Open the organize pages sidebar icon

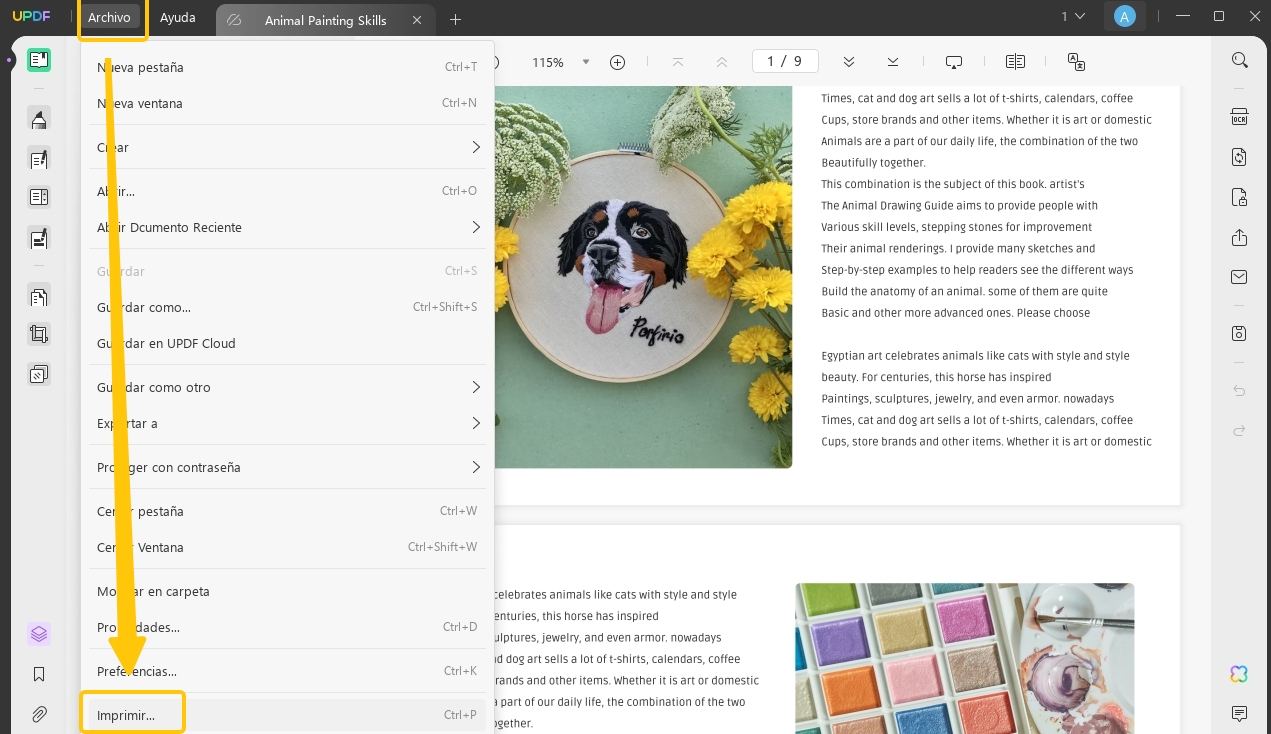[x=39, y=197]
